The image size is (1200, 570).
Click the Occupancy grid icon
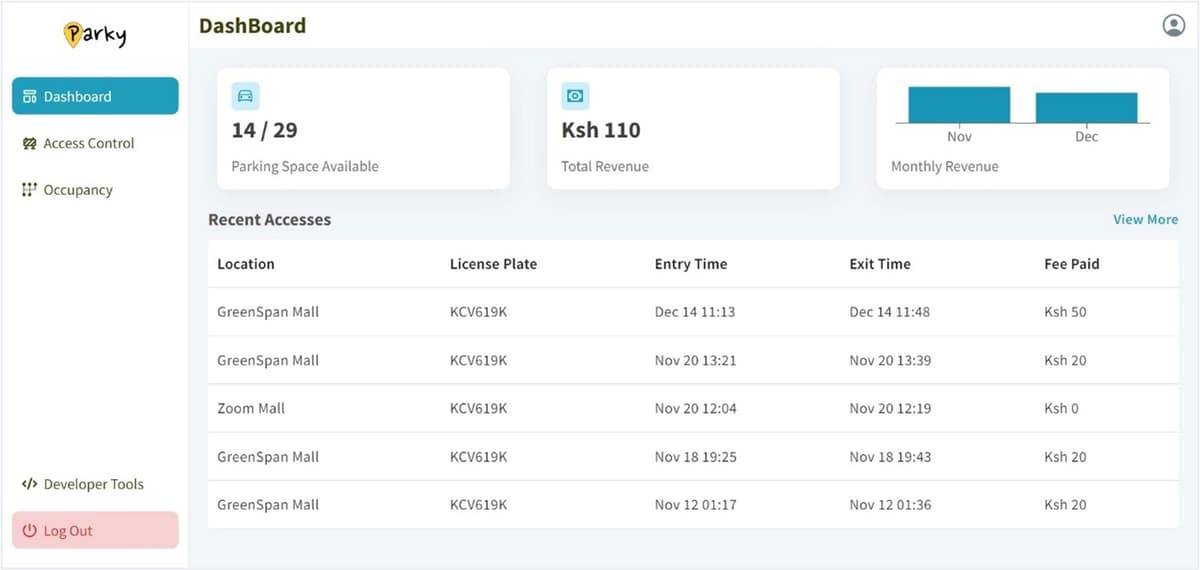click(30, 190)
